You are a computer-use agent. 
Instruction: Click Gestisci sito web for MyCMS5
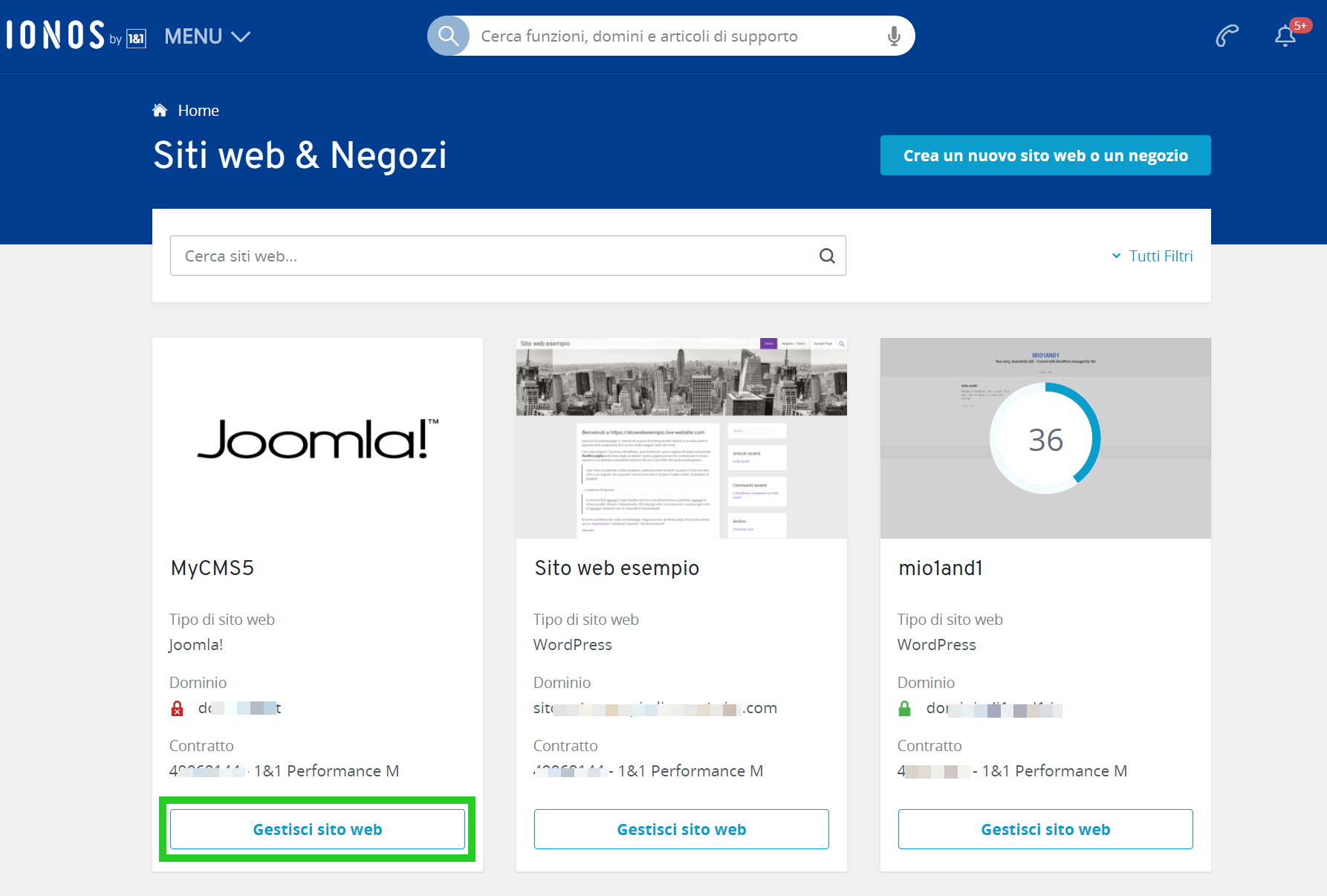[x=317, y=829]
